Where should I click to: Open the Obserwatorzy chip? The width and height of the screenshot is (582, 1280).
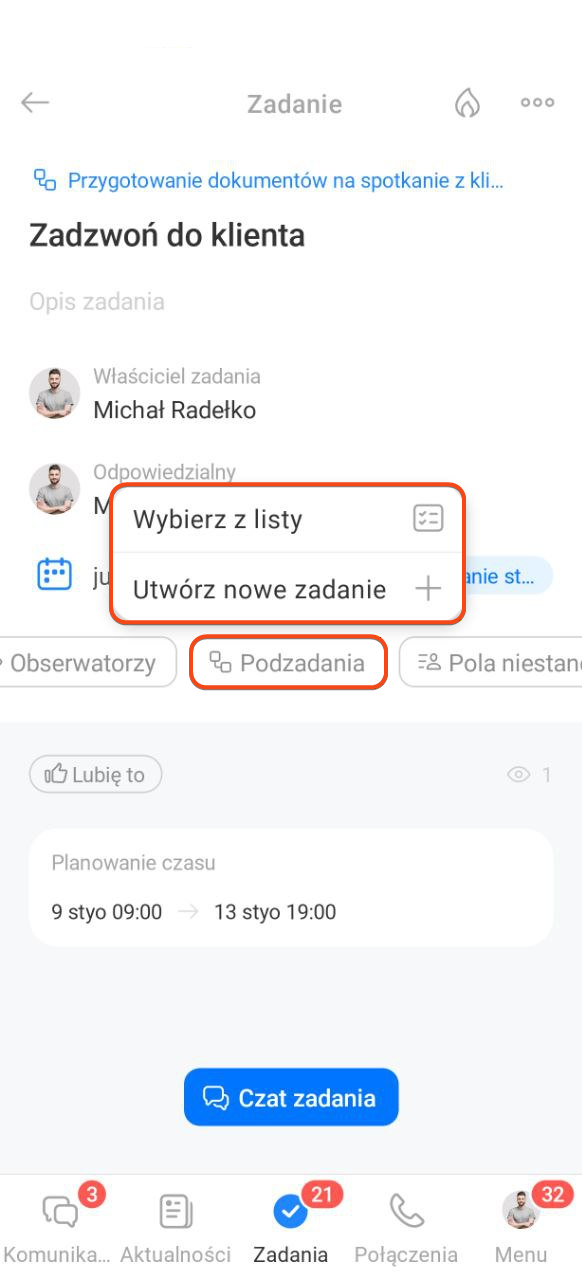point(85,663)
